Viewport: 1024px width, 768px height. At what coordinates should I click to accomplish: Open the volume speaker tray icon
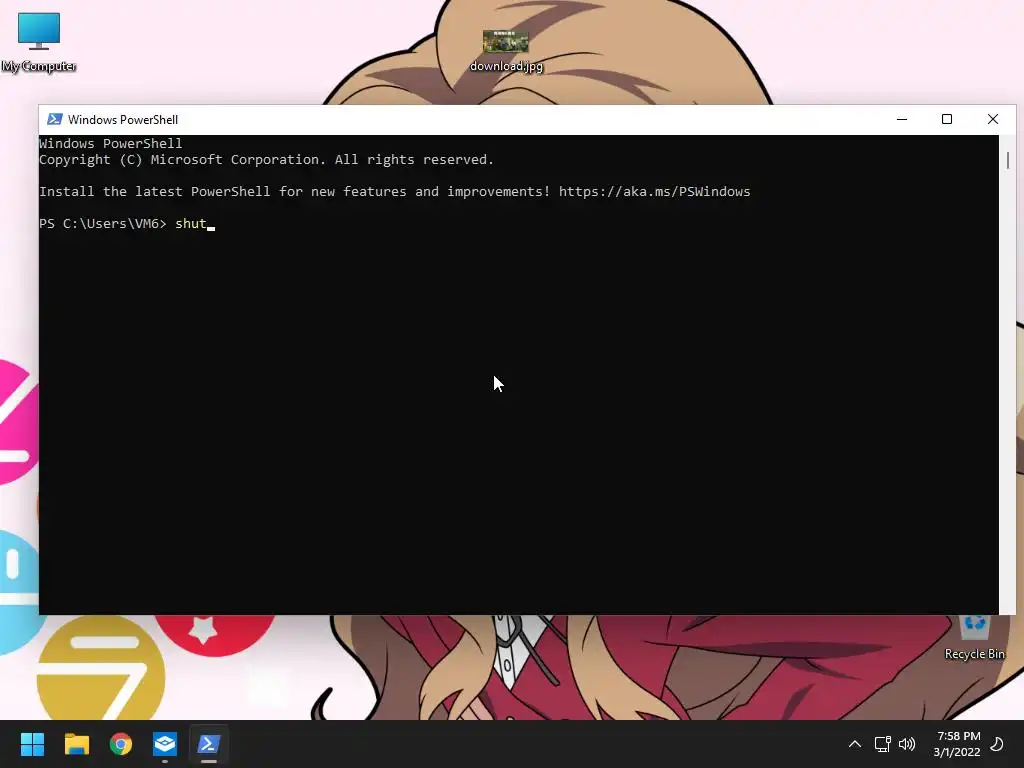[907, 744]
